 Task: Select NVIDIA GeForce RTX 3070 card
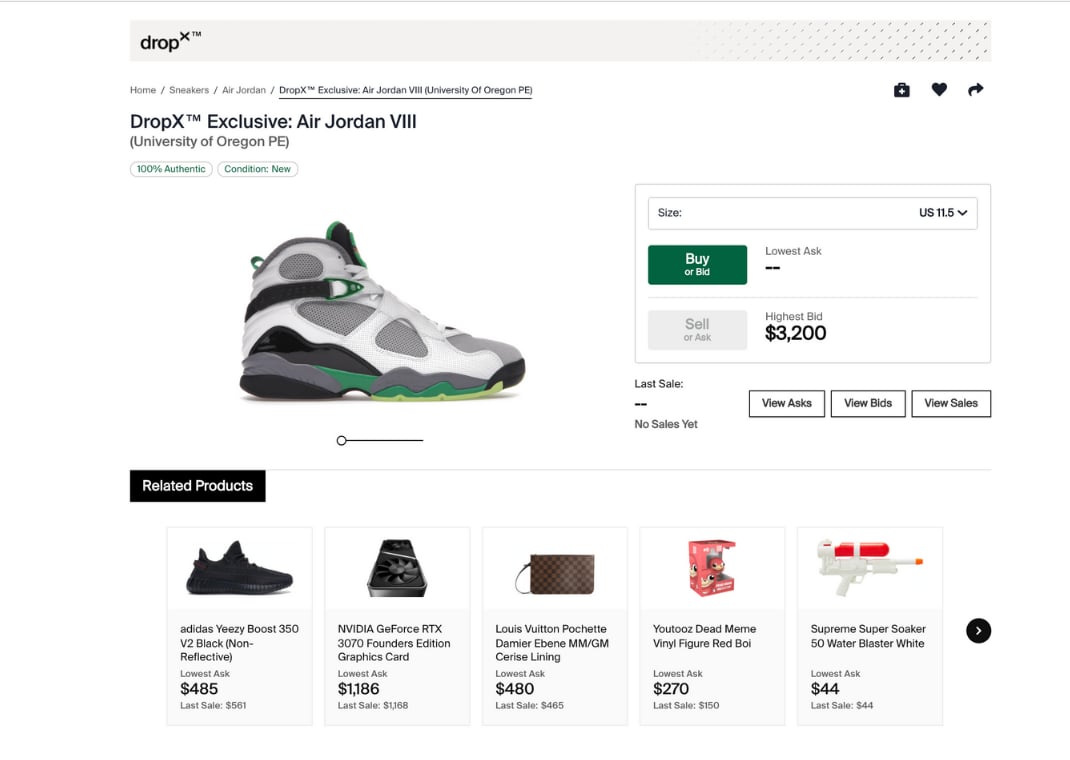point(397,625)
